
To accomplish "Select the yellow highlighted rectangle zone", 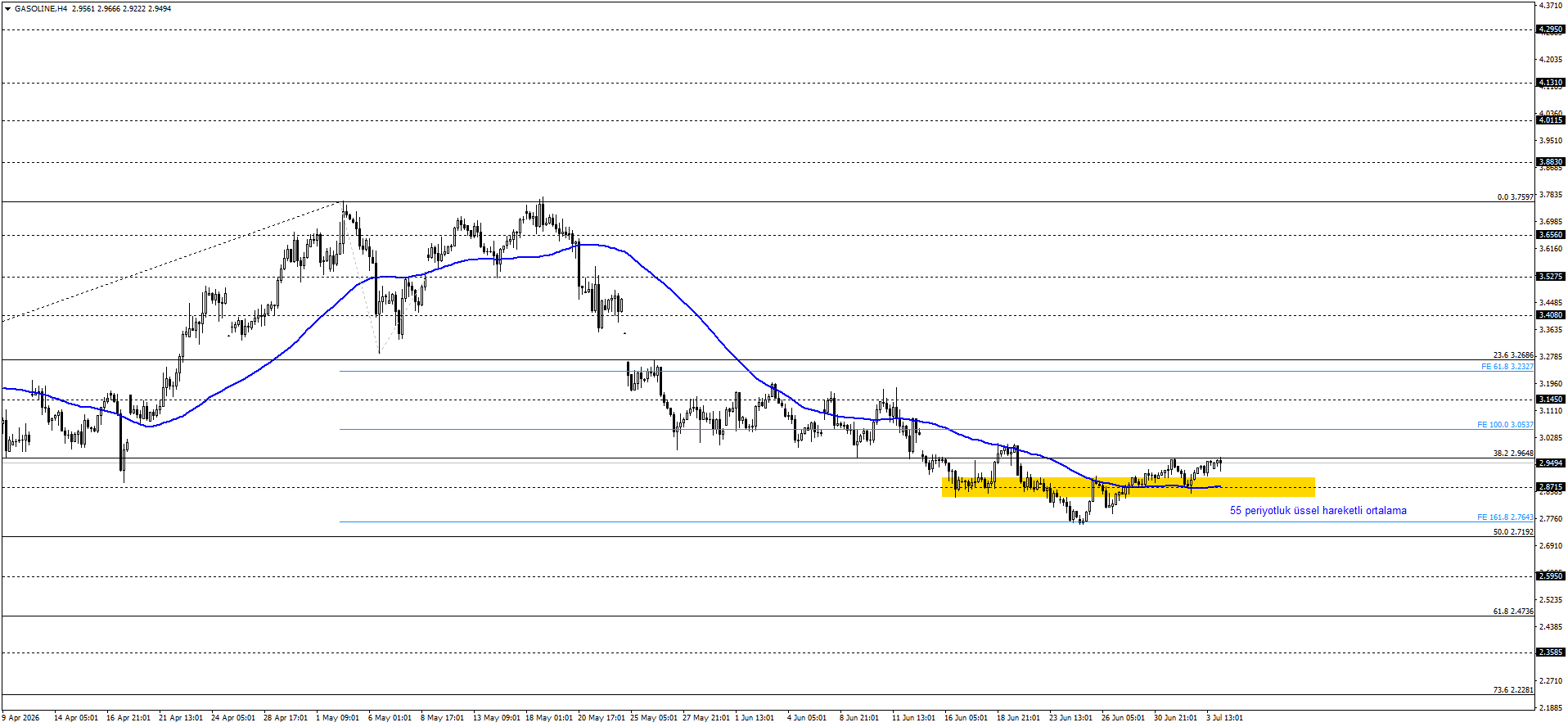I will 1129,487.
